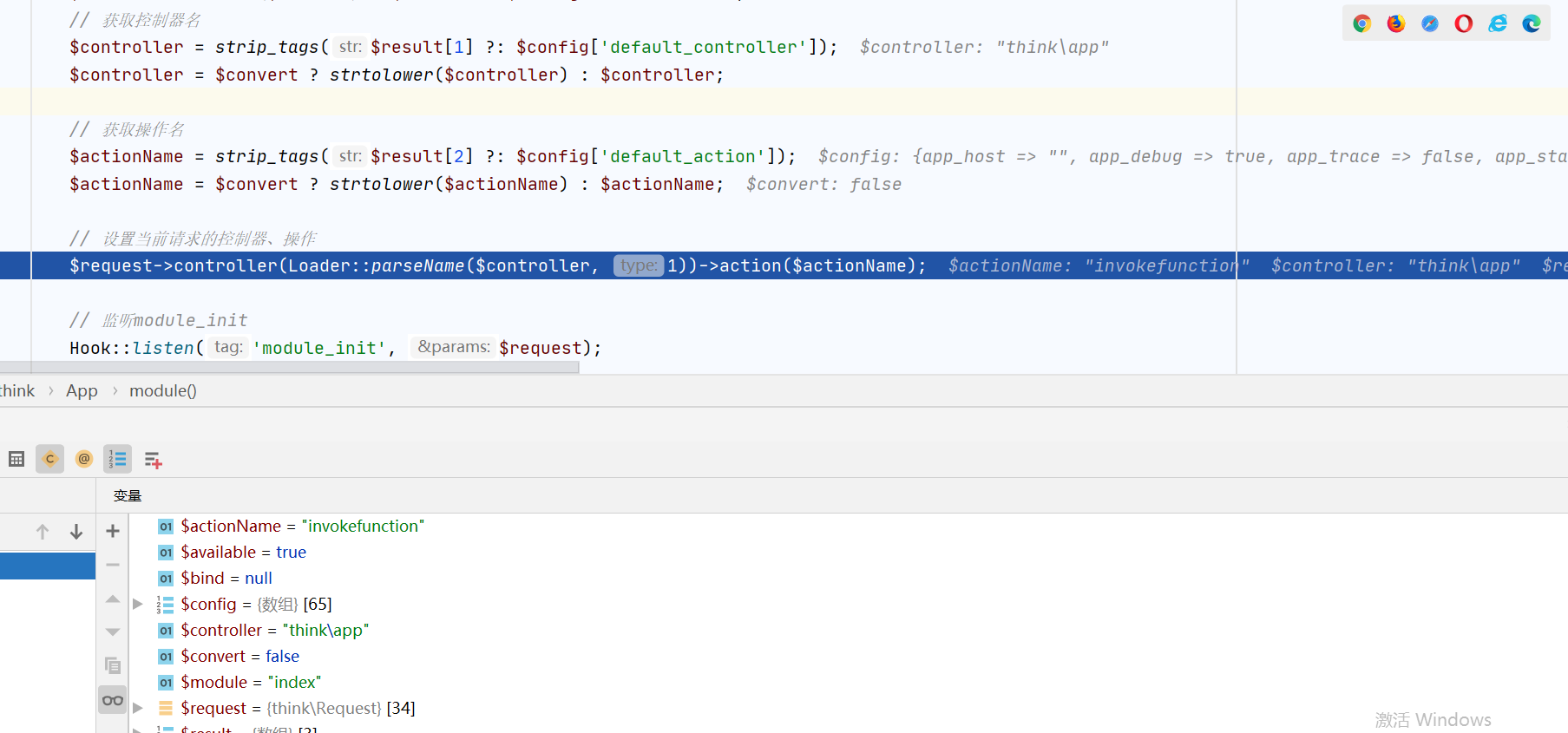Click '$convert: false' inline debug value

click(823, 184)
